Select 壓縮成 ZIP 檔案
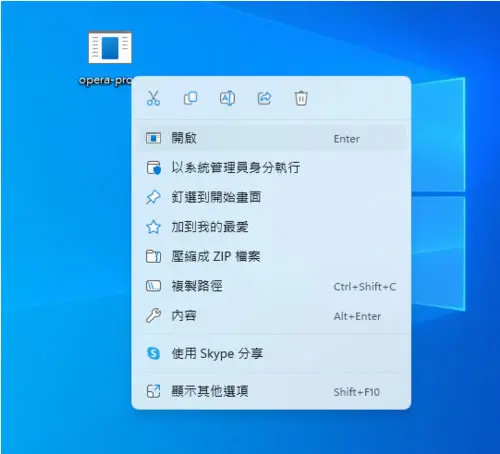The image size is (500, 454). point(271,256)
